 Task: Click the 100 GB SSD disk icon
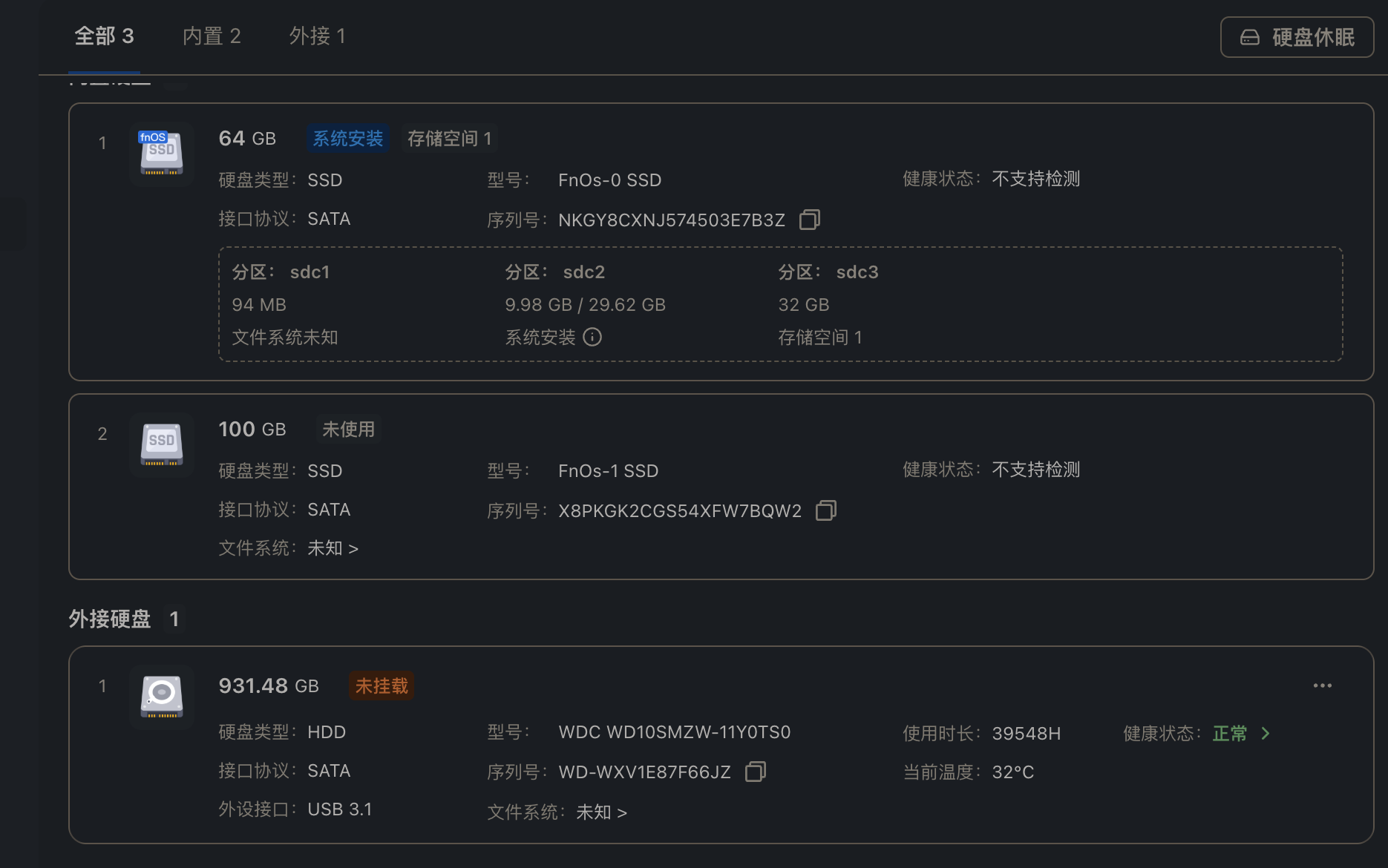pos(162,444)
